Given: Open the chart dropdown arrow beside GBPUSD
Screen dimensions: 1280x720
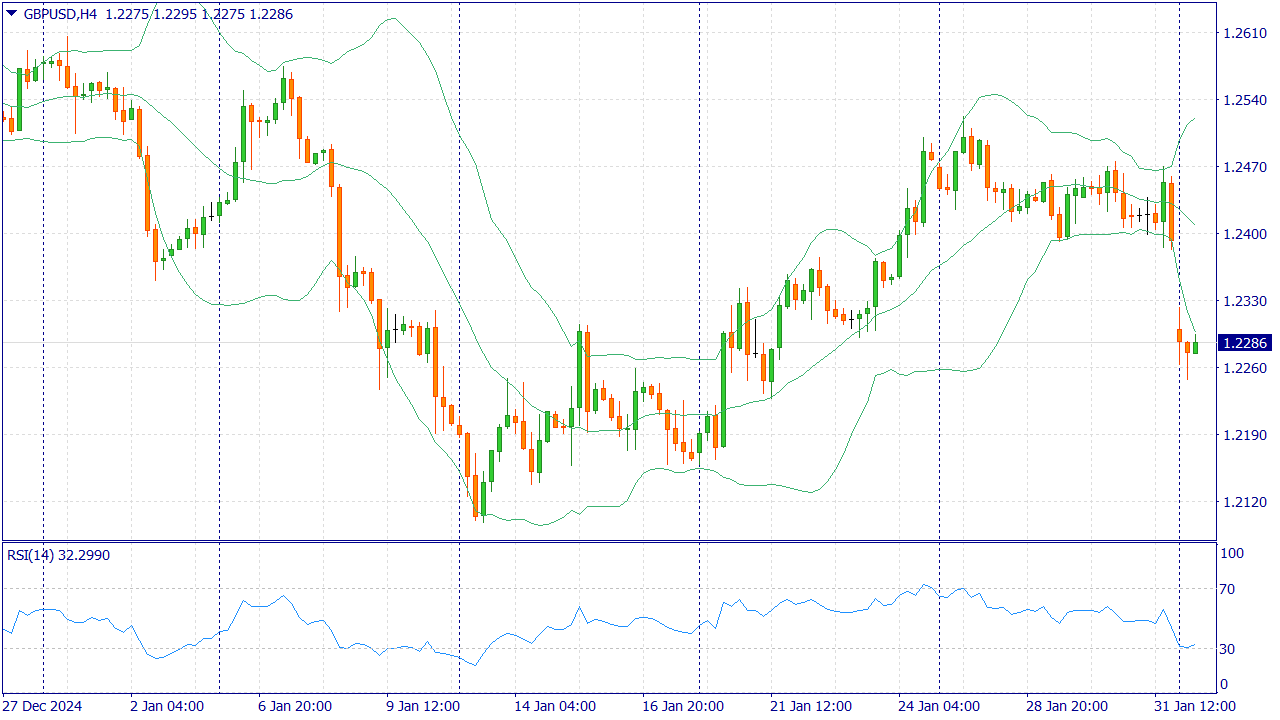Looking at the screenshot, I should click(11, 14).
